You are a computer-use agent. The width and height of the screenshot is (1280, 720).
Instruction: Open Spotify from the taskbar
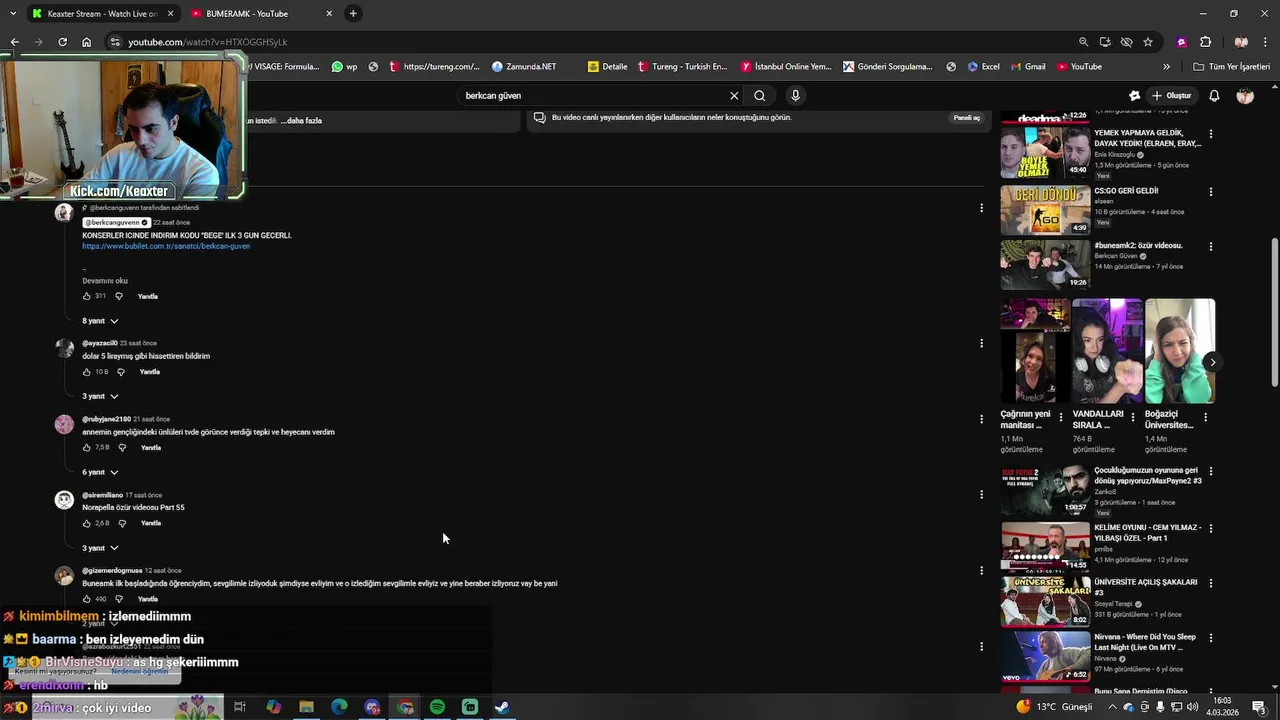(437, 707)
